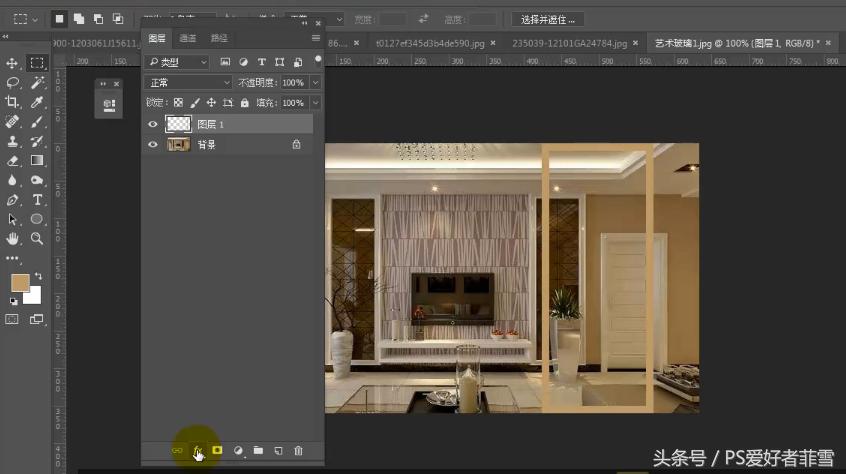Select the Rectangular Marquee tool
Screen dimensions: 846x474
[37, 63]
